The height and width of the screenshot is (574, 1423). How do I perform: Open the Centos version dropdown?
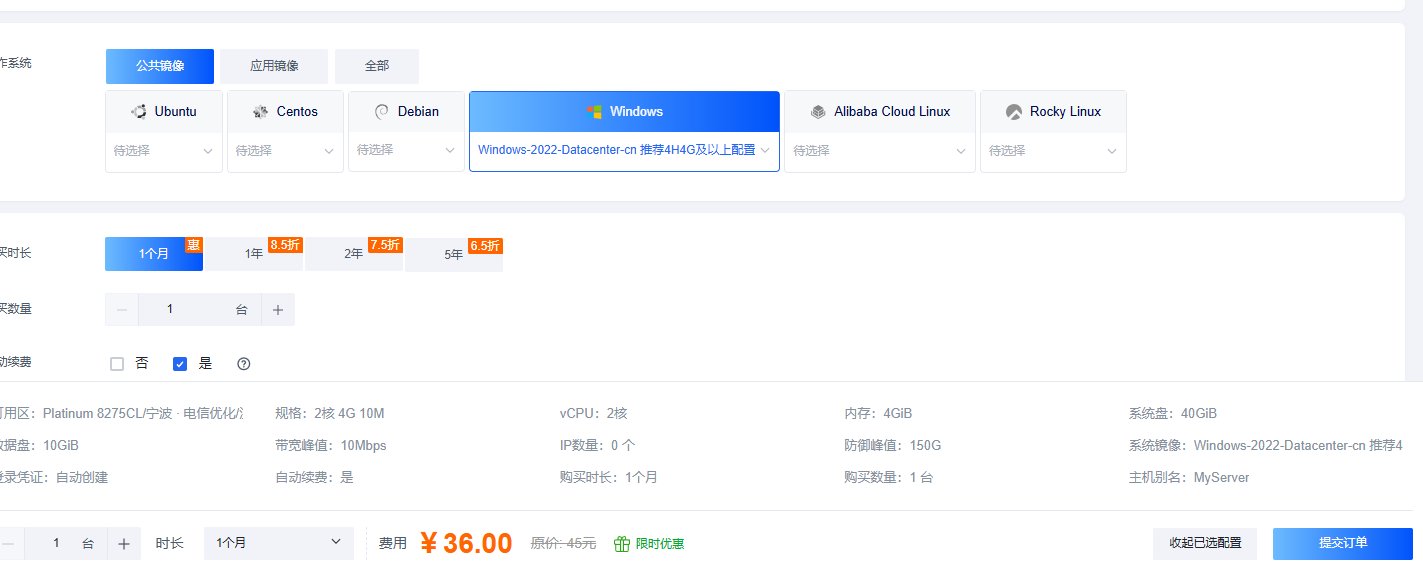point(285,151)
